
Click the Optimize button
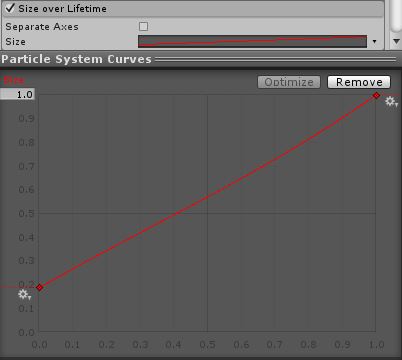pyautogui.click(x=289, y=82)
